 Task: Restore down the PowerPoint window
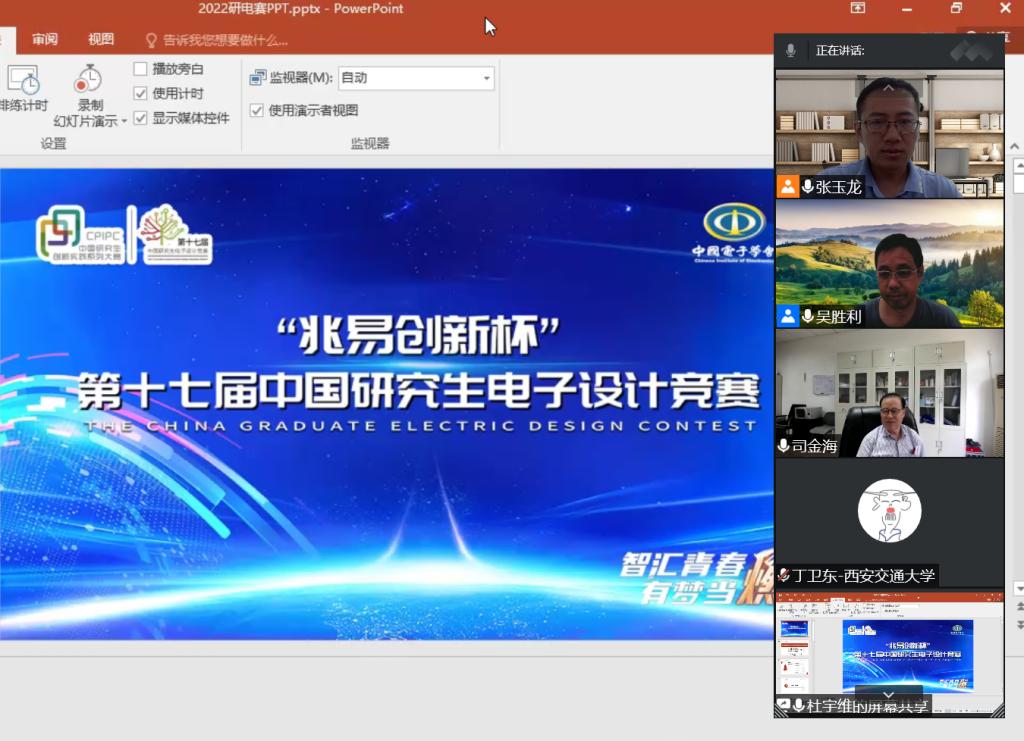click(x=956, y=8)
